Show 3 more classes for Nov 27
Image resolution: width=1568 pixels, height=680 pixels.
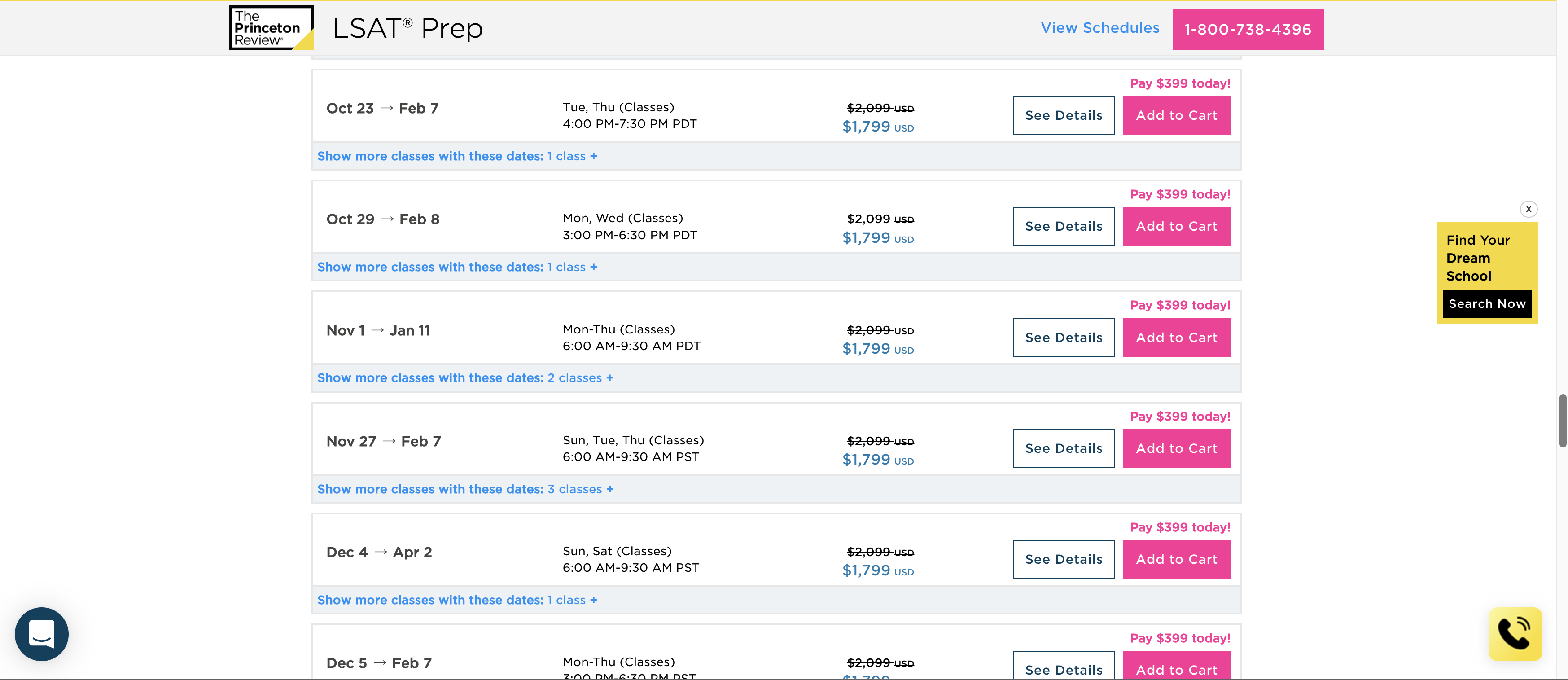click(464, 489)
